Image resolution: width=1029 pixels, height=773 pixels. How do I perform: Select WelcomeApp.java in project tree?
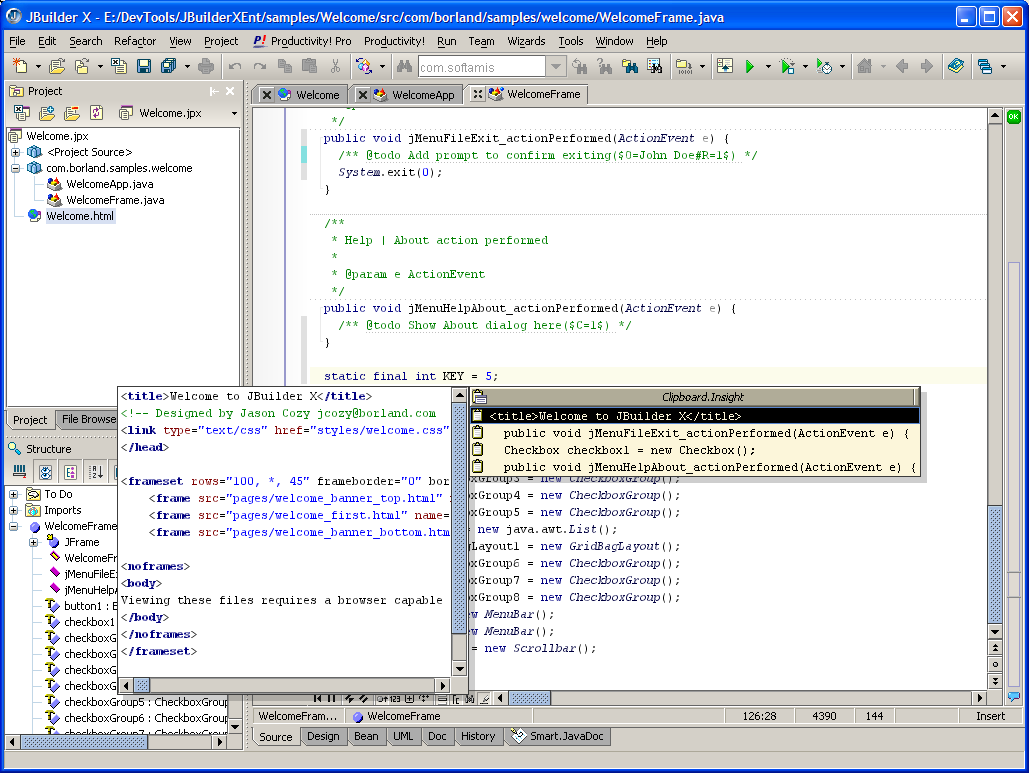tap(109, 184)
